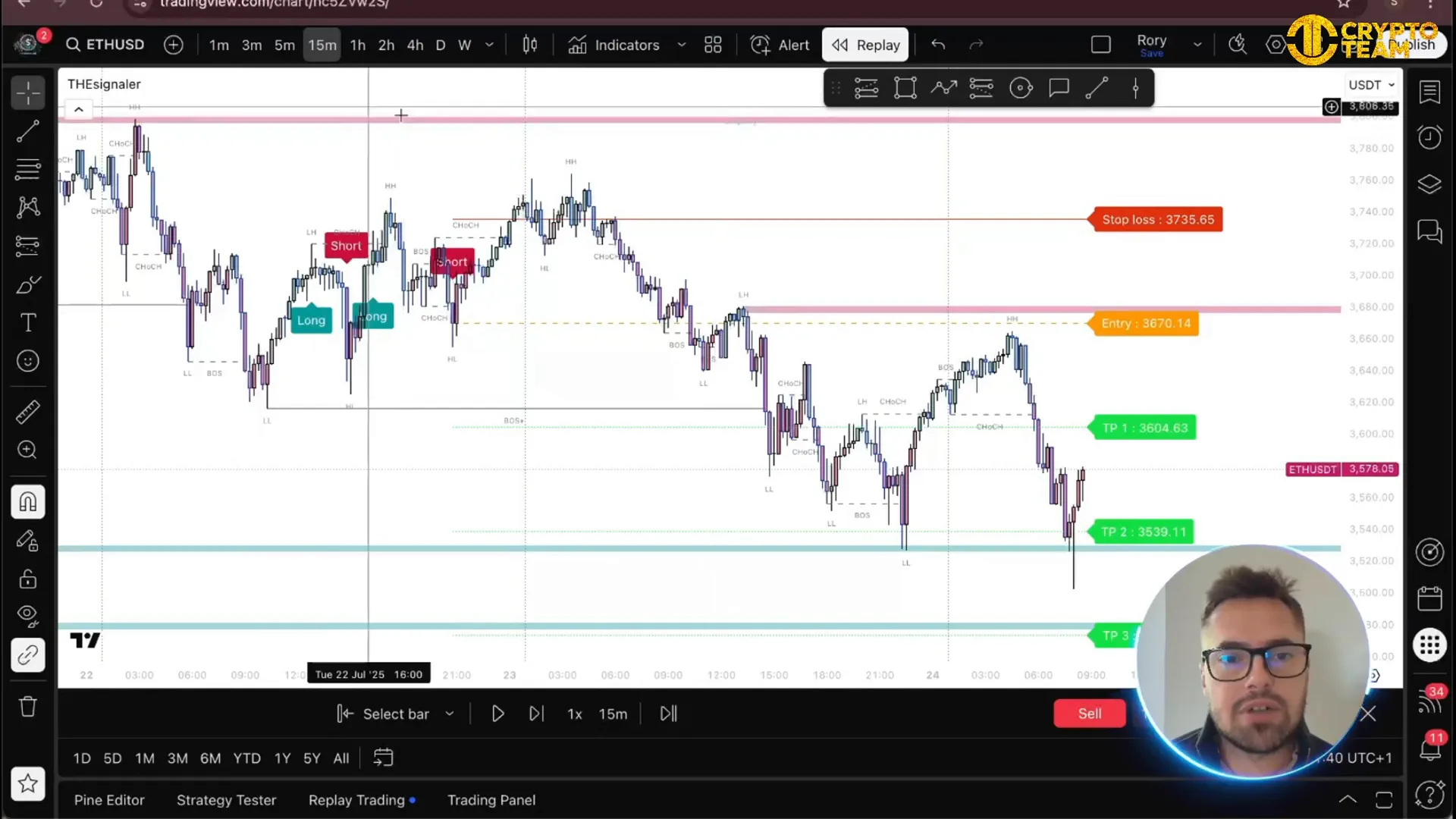
Task: Open the Strategy Tester tab
Action: (226, 800)
